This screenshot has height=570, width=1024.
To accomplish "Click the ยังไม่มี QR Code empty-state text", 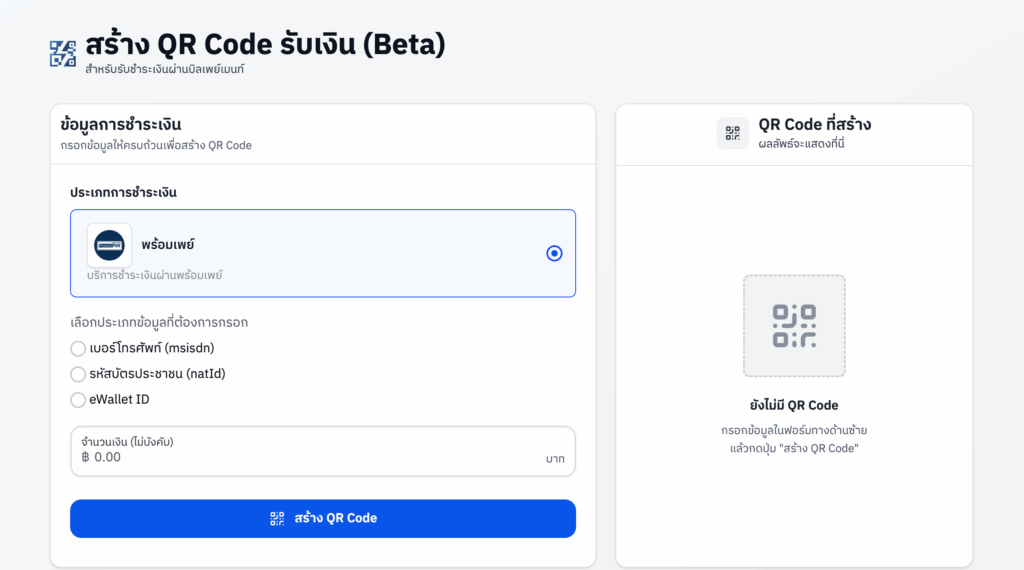I will [794, 405].
